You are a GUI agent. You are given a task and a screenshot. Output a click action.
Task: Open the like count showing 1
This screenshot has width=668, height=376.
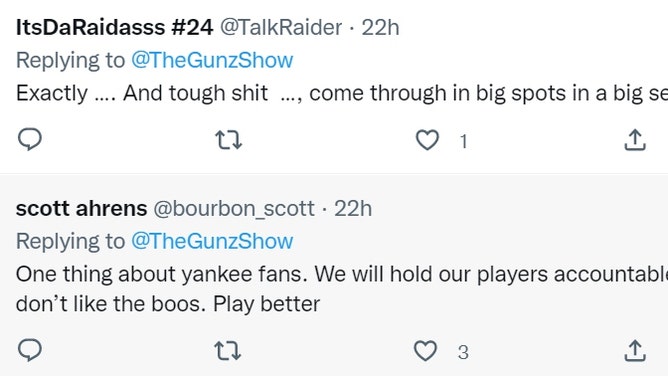click(464, 141)
